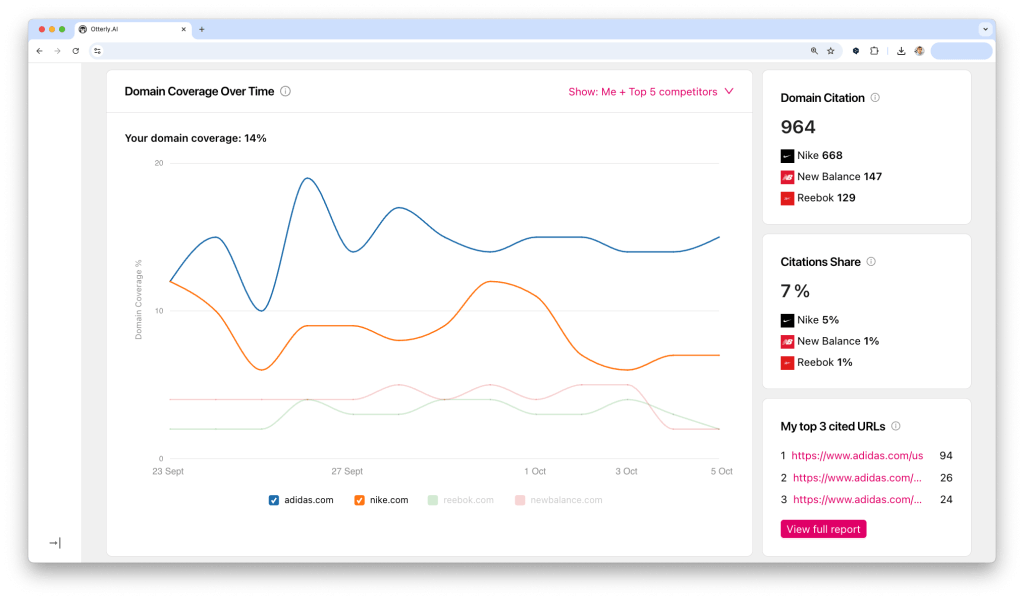This screenshot has height=600, width=1024.
Task: Click info icon by My top 3 cited URLs
Action: pyautogui.click(x=896, y=426)
